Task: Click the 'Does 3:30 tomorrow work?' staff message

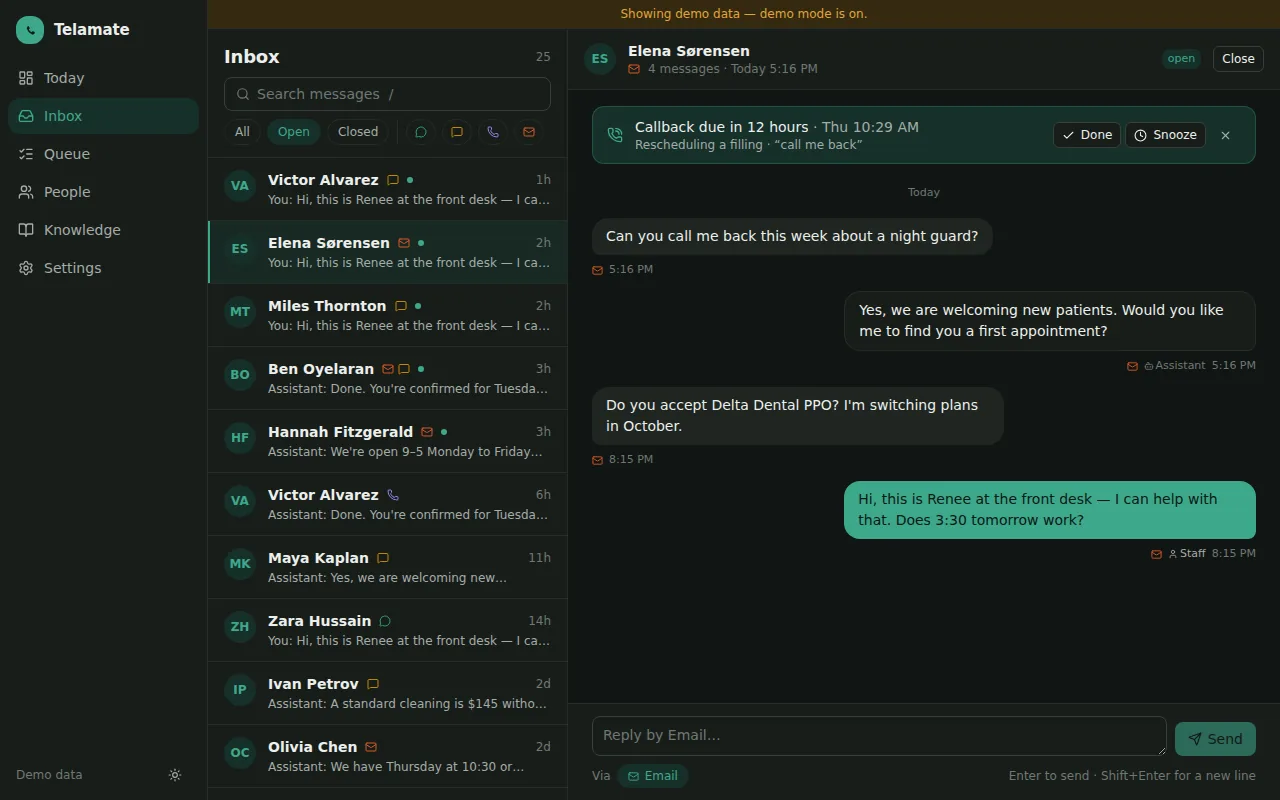Action: (1050, 510)
